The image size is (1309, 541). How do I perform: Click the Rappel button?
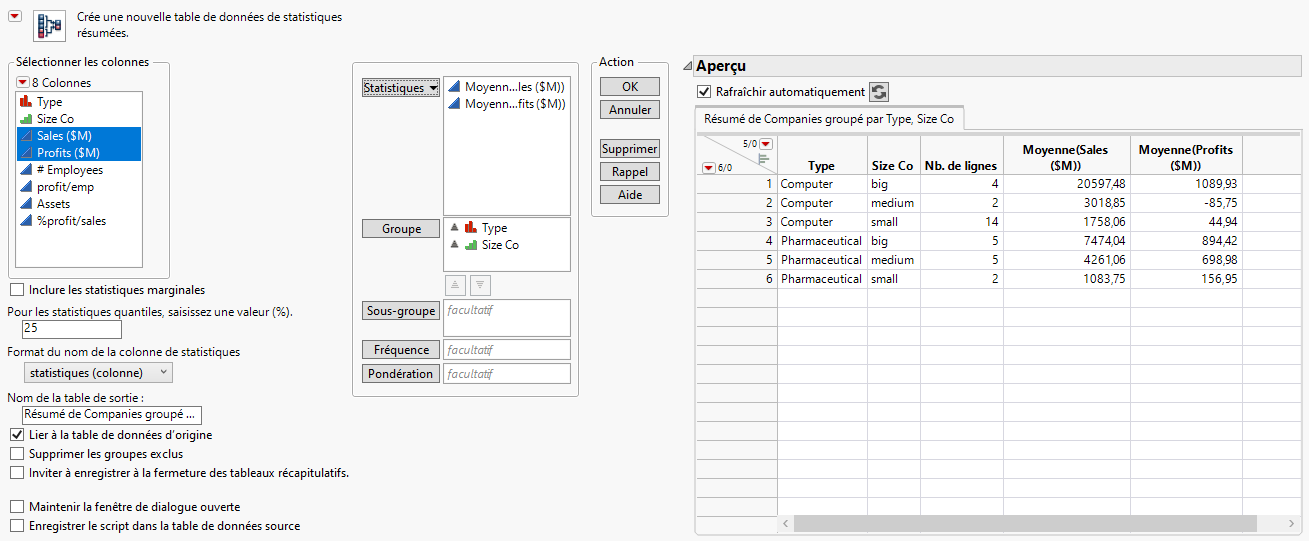click(630, 172)
